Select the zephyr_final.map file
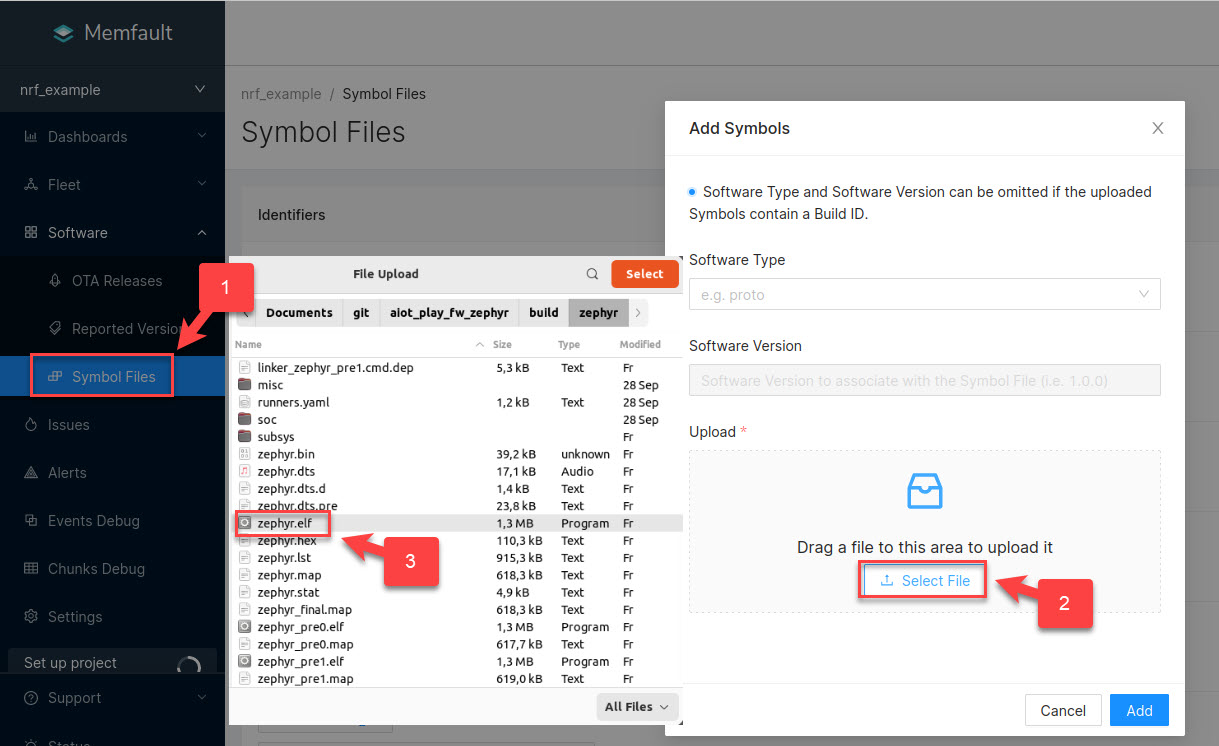1219x746 pixels. 457,610
